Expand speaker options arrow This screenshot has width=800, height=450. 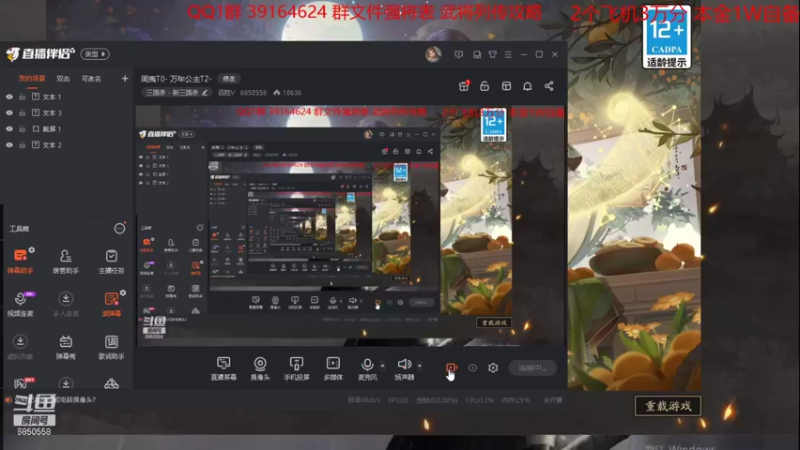point(419,365)
